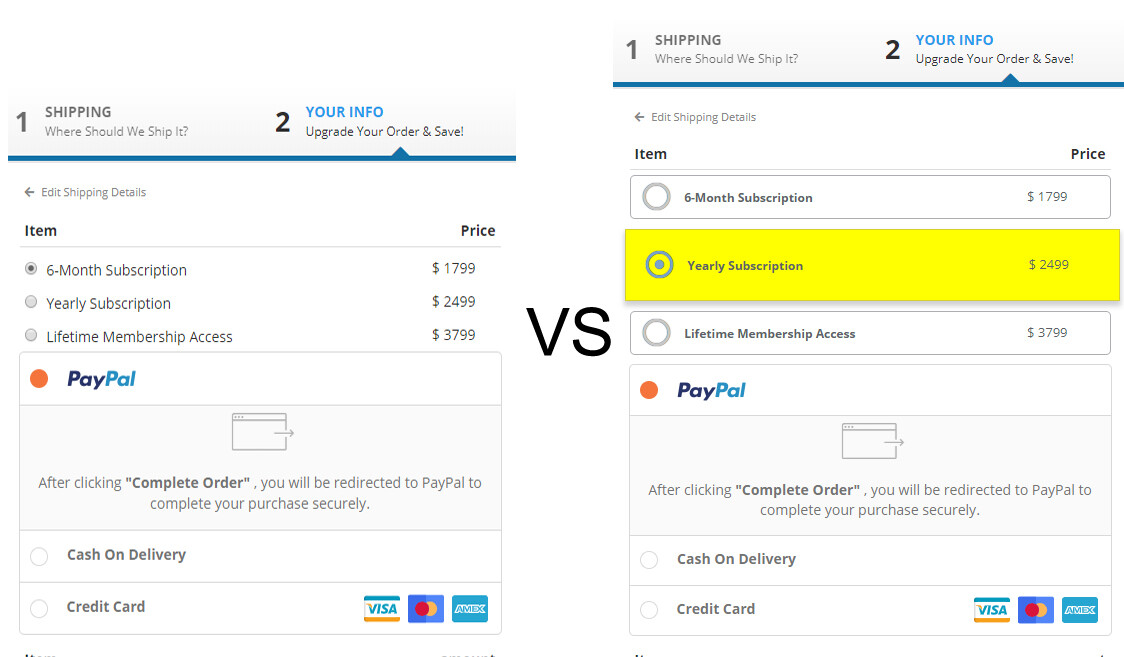Click Edit Shipping Details link in left form

pyautogui.click(x=92, y=193)
